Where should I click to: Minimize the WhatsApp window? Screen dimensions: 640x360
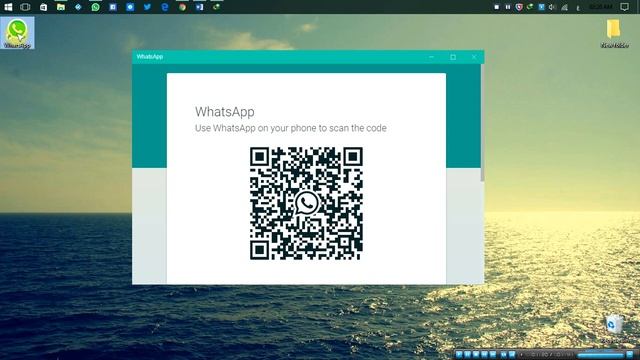coord(431,57)
